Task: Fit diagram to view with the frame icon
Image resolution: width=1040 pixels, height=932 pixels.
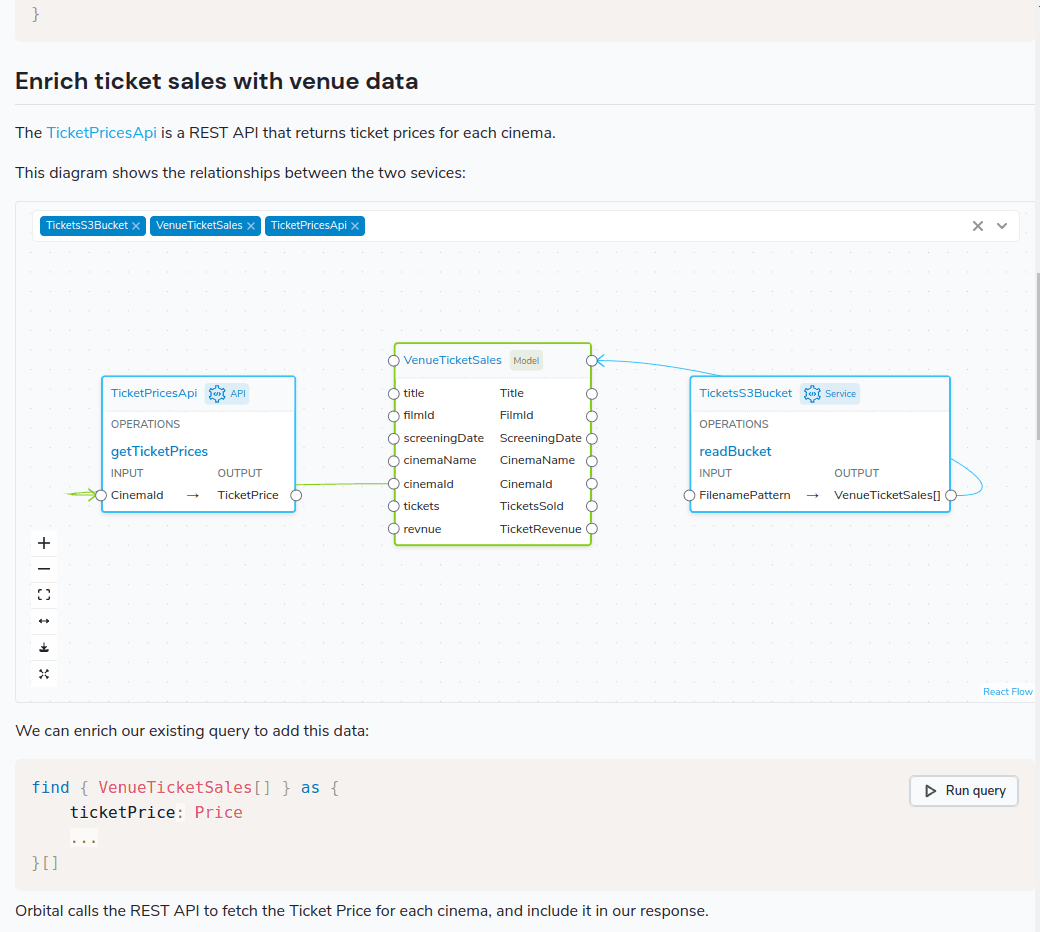Action: 44,595
